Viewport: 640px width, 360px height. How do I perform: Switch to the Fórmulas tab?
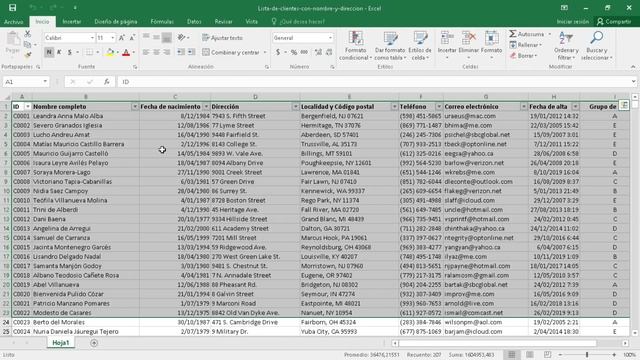[162, 22]
